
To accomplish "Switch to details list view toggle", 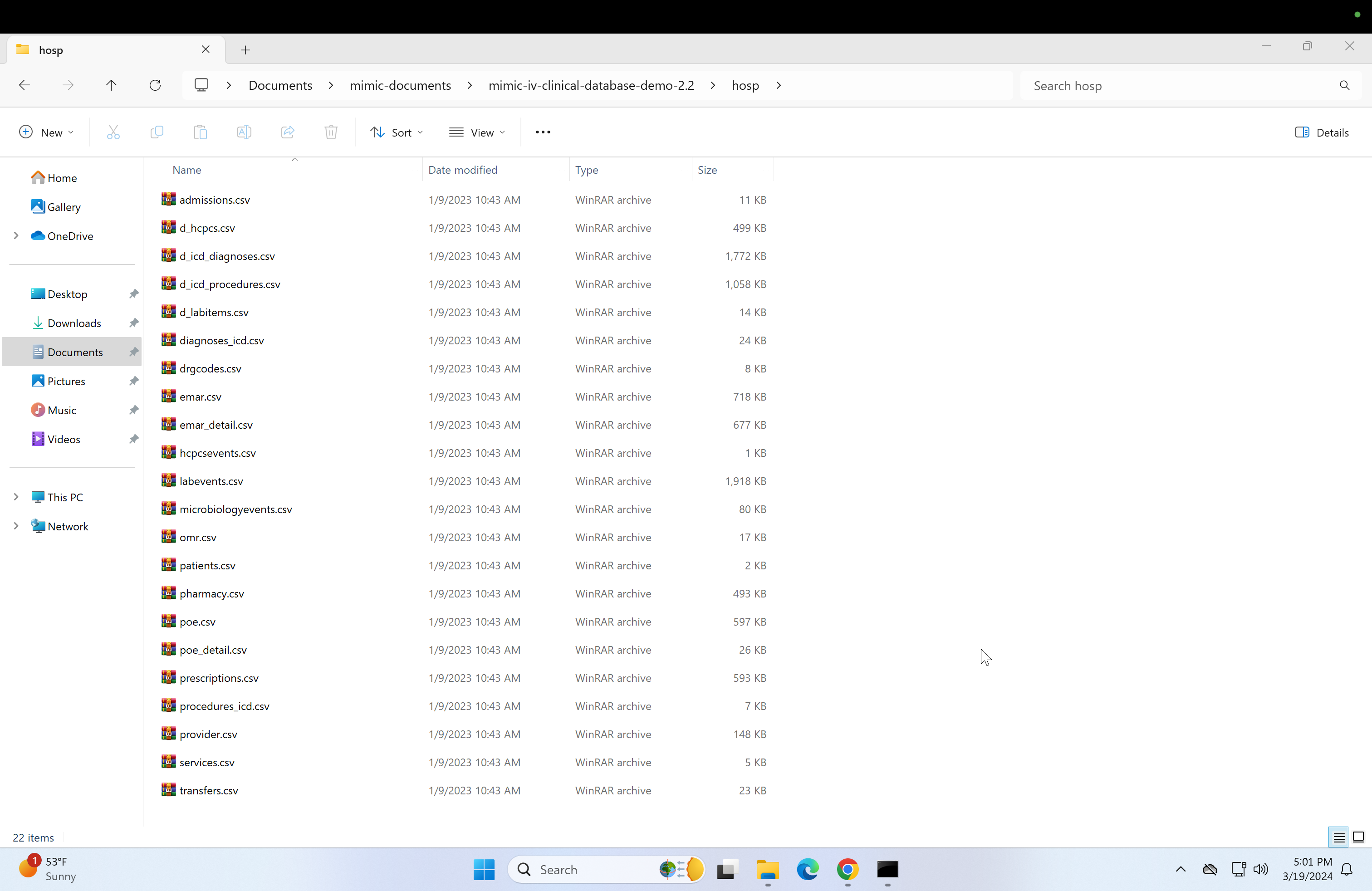I will click(x=1338, y=837).
